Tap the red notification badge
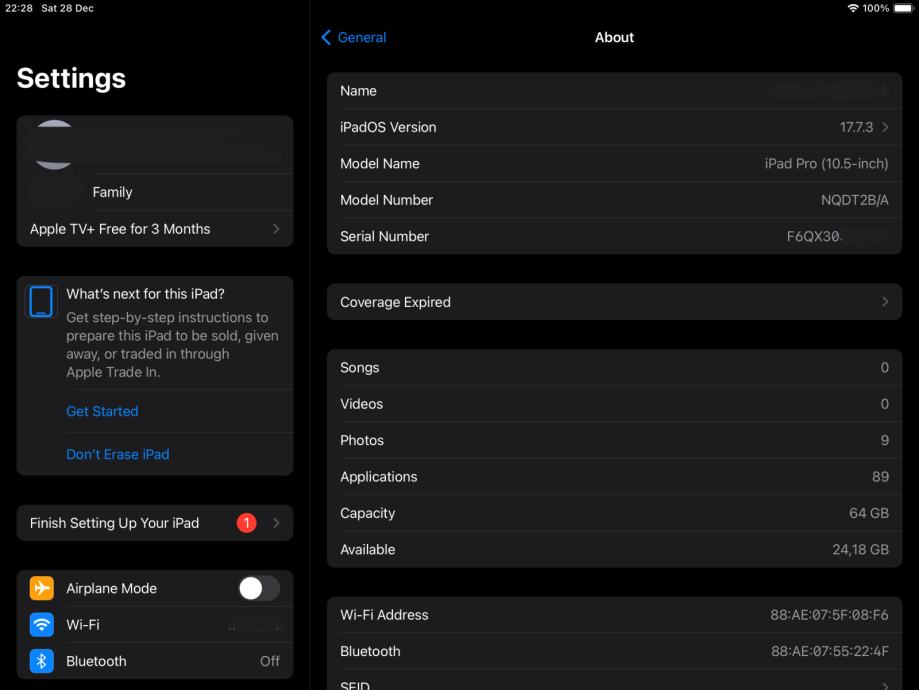Image resolution: width=919 pixels, height=690 pixels. coord(247,522)
